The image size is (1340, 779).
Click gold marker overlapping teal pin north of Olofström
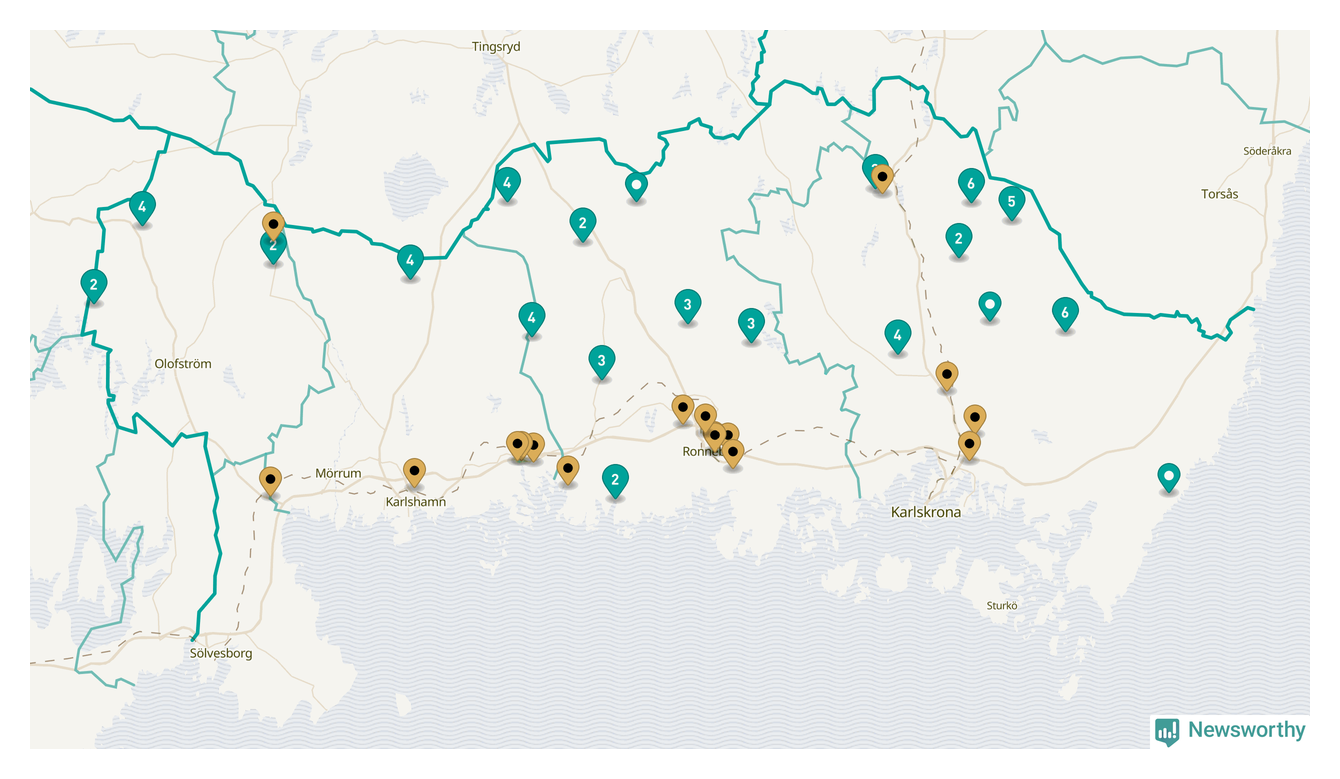tap(273, 223)
